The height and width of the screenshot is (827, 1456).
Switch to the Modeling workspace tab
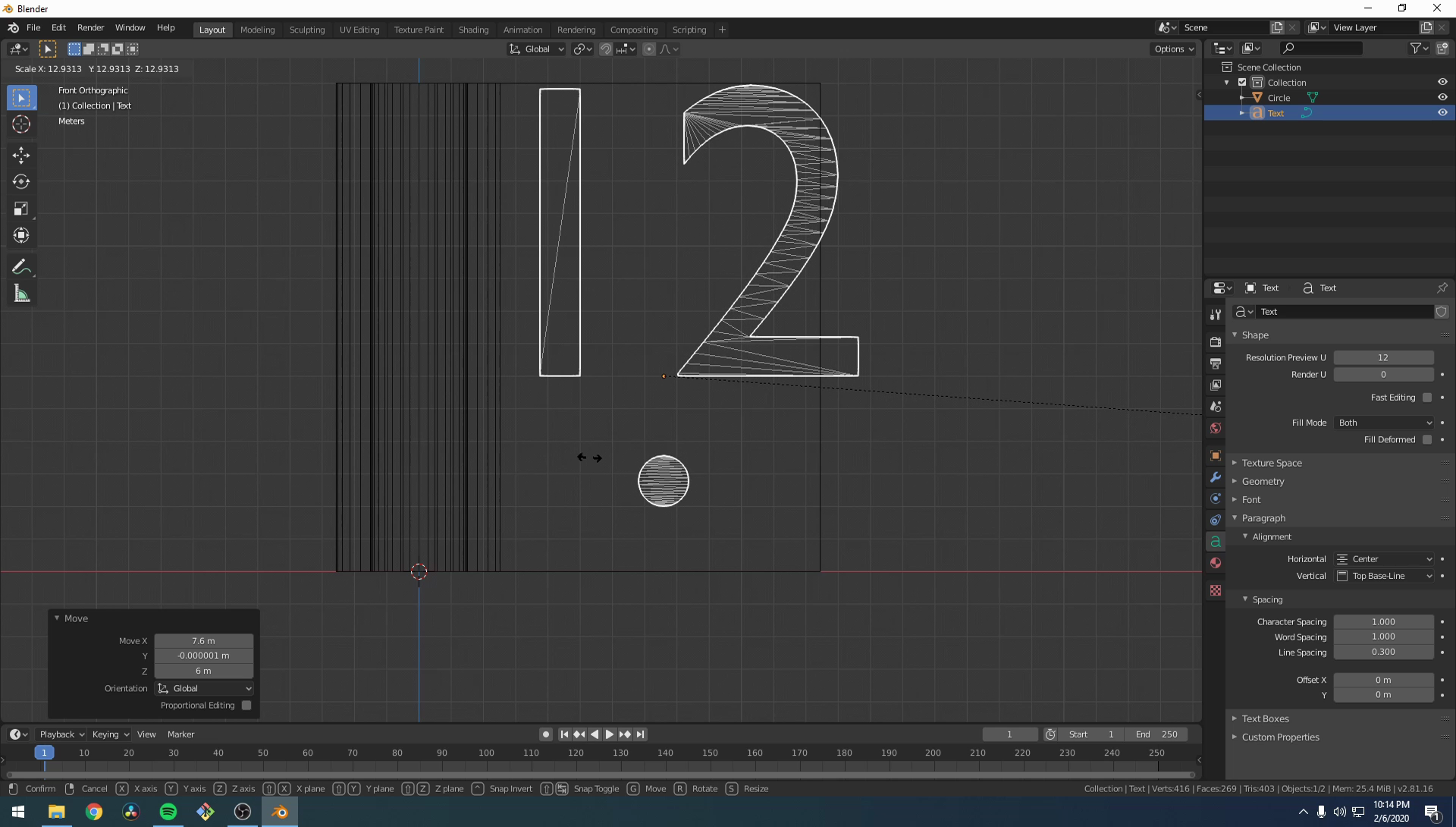click(257, 30)
